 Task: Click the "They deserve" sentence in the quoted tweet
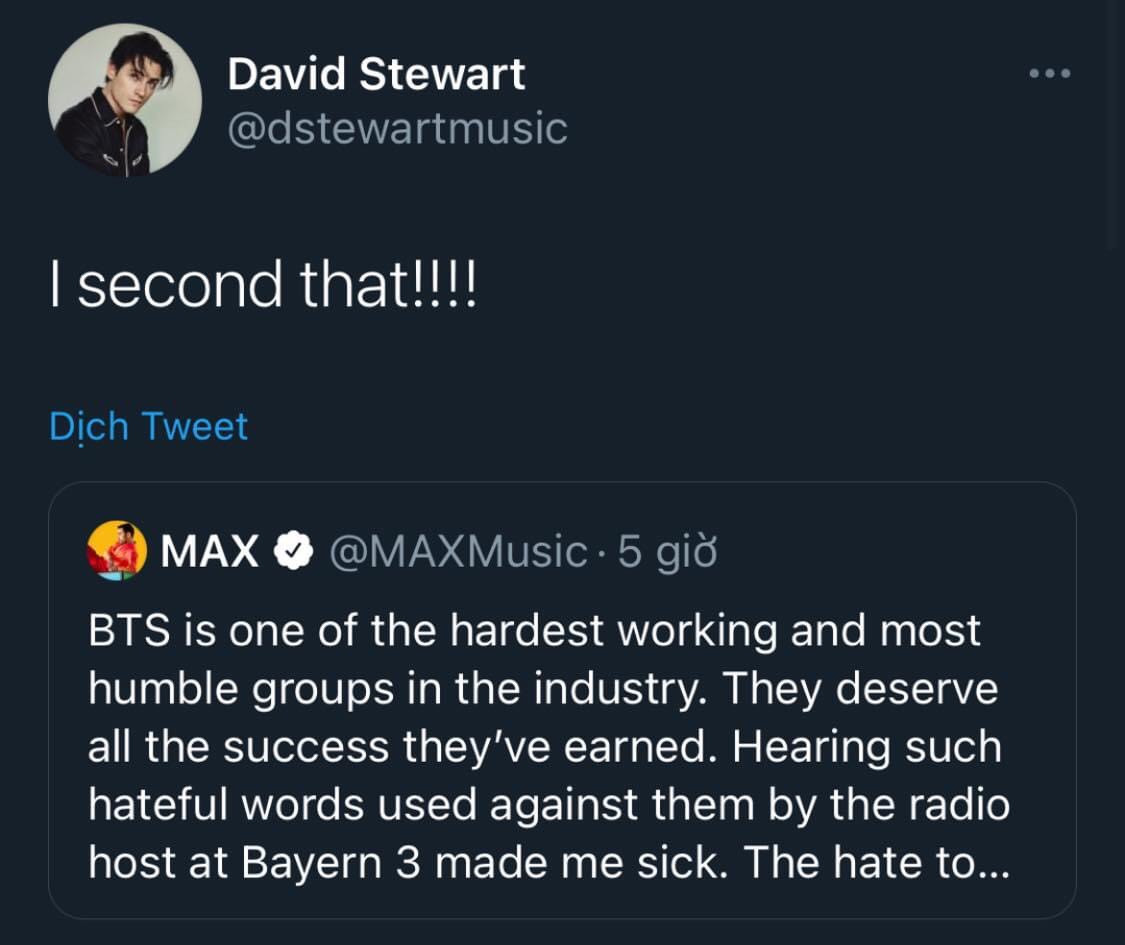tap(859, 689)
